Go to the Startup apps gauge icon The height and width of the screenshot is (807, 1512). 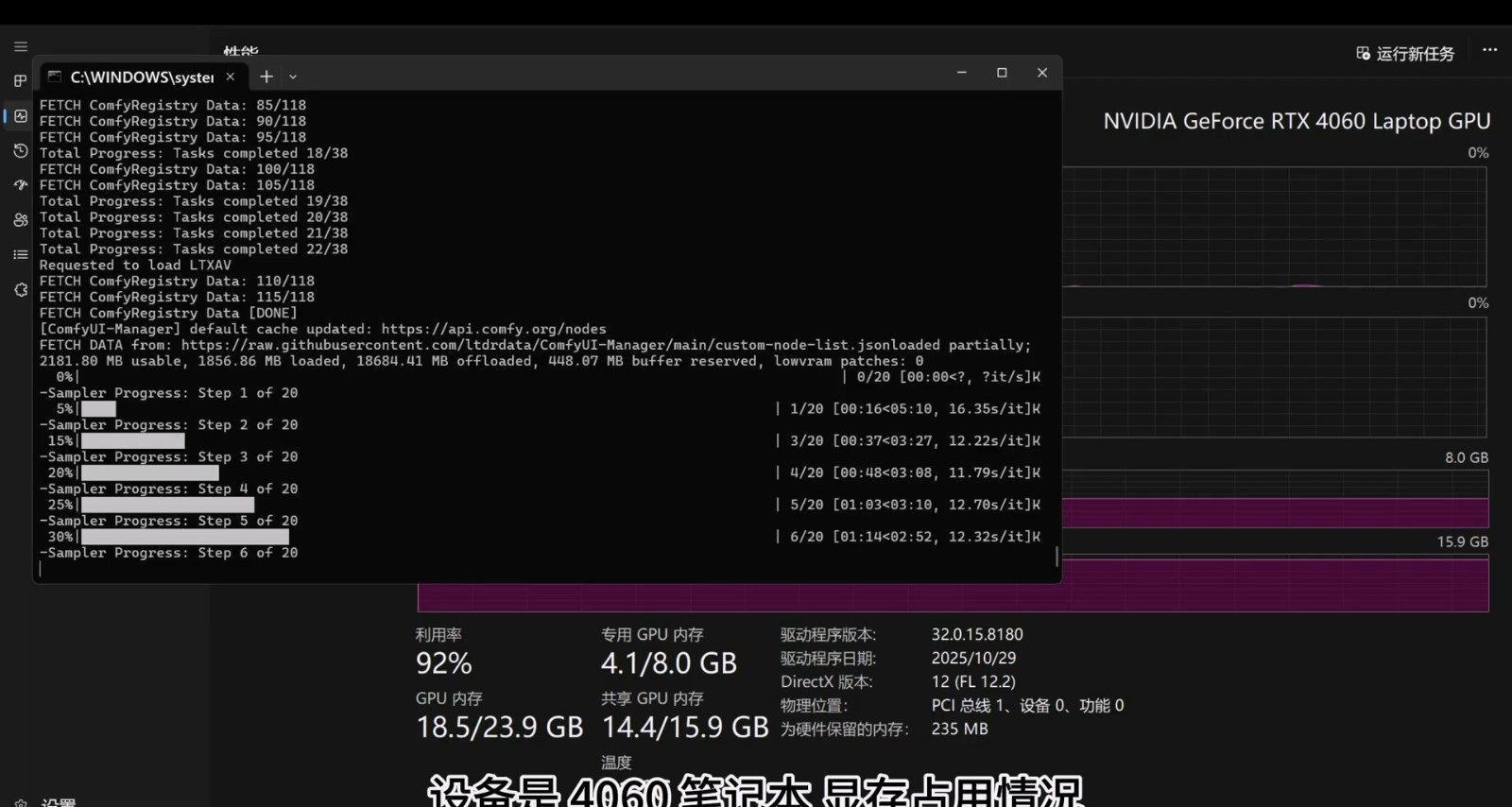[20, 185]
